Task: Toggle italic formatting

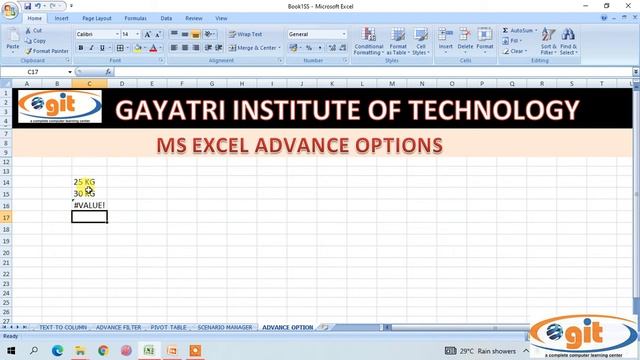Action: click(x=91, y=48)
